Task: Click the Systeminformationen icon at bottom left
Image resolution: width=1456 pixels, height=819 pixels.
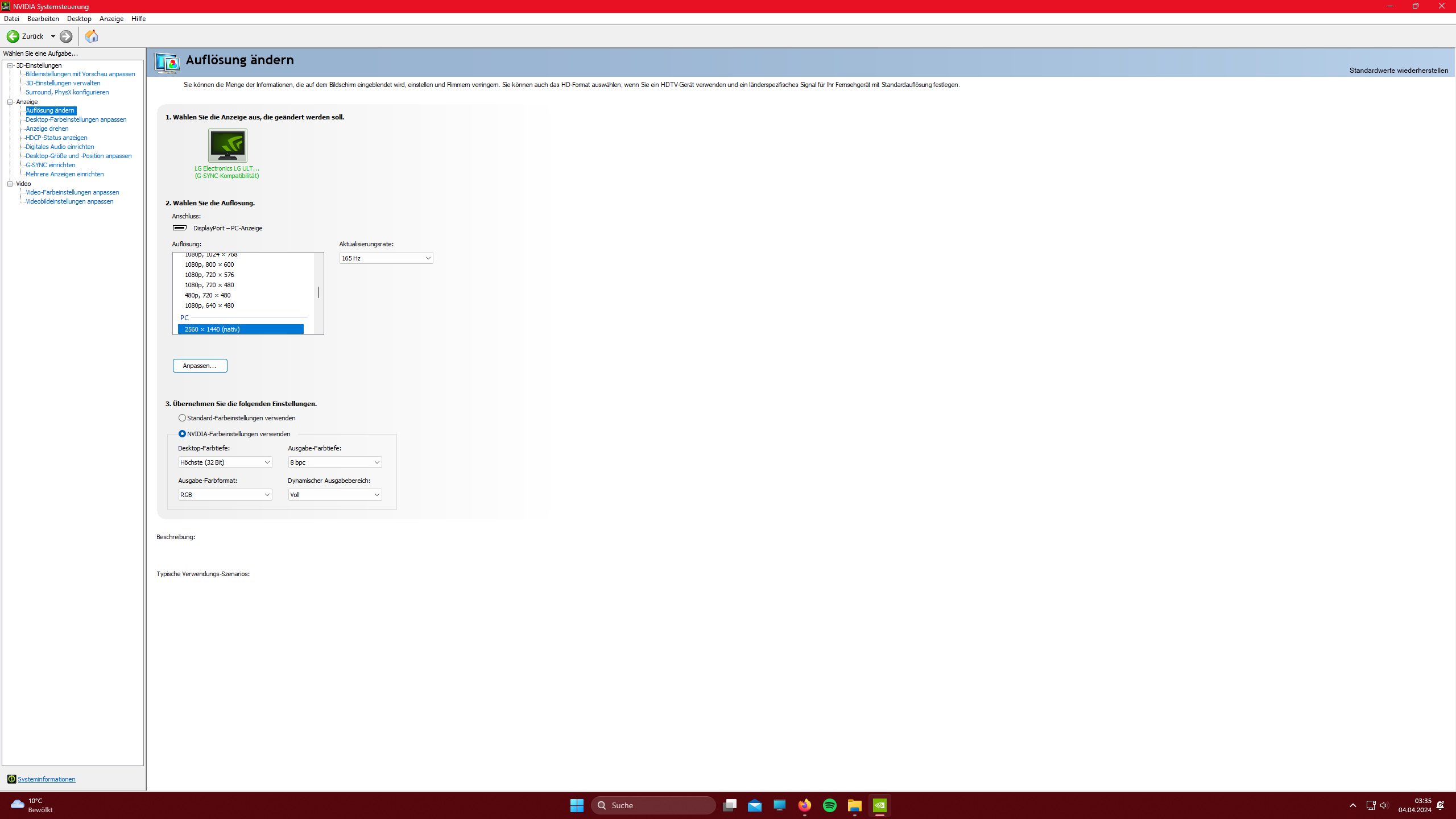Action: click(x=11, y=779)
